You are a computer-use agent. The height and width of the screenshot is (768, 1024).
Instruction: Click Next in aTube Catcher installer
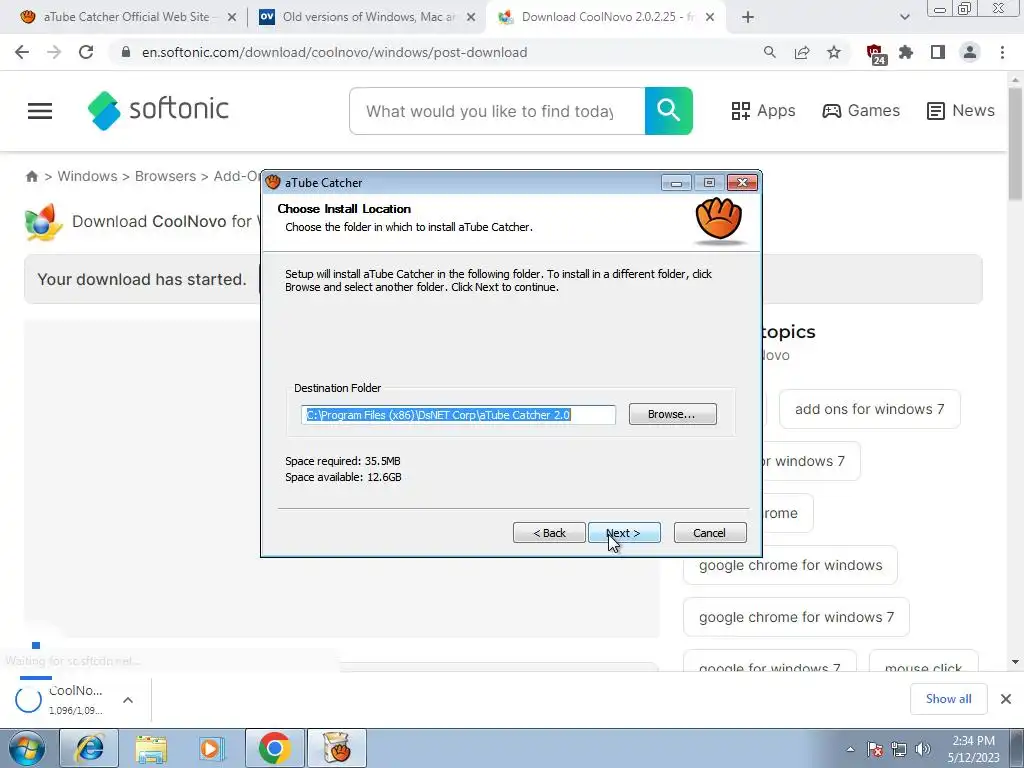coord(624,533)
